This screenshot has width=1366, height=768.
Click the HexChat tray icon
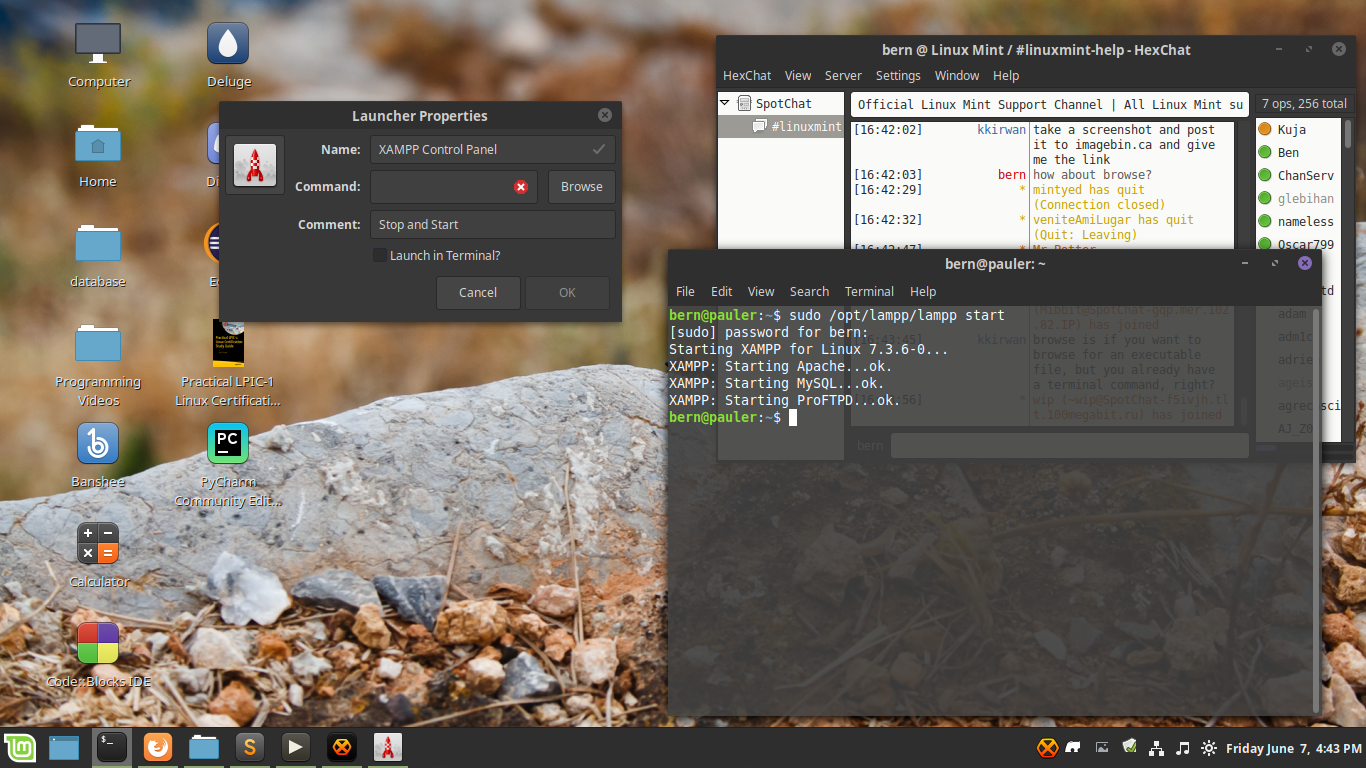(x=1047, y=747)
